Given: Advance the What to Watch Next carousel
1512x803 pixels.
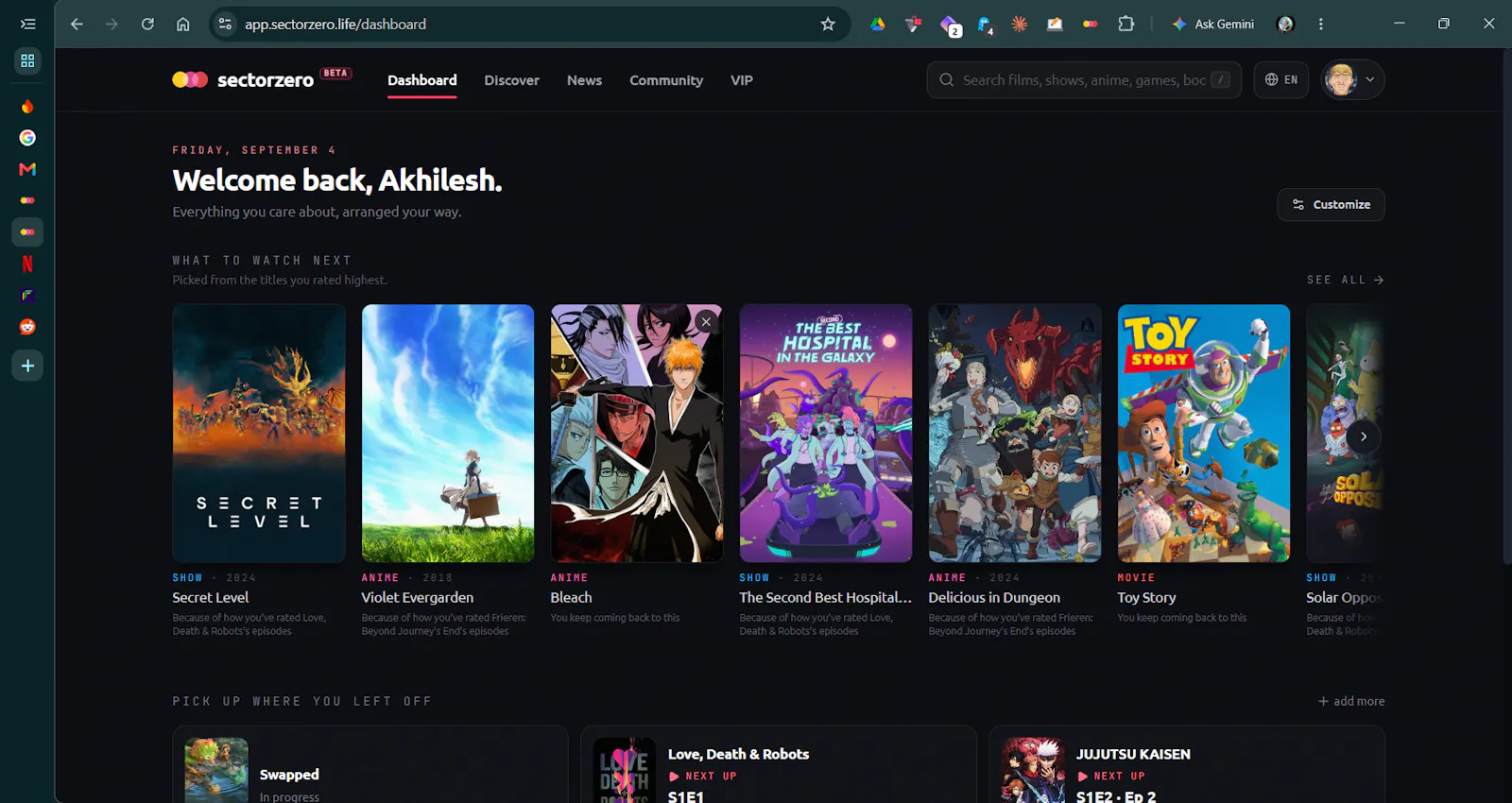Looking at the screenshot, I should point(1363,436).
